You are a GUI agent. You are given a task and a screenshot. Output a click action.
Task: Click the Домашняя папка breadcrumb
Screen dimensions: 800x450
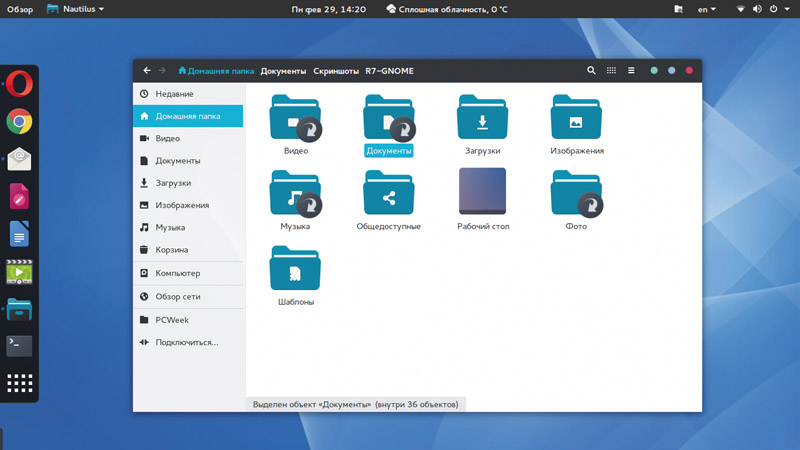click(x=216, y=71)
